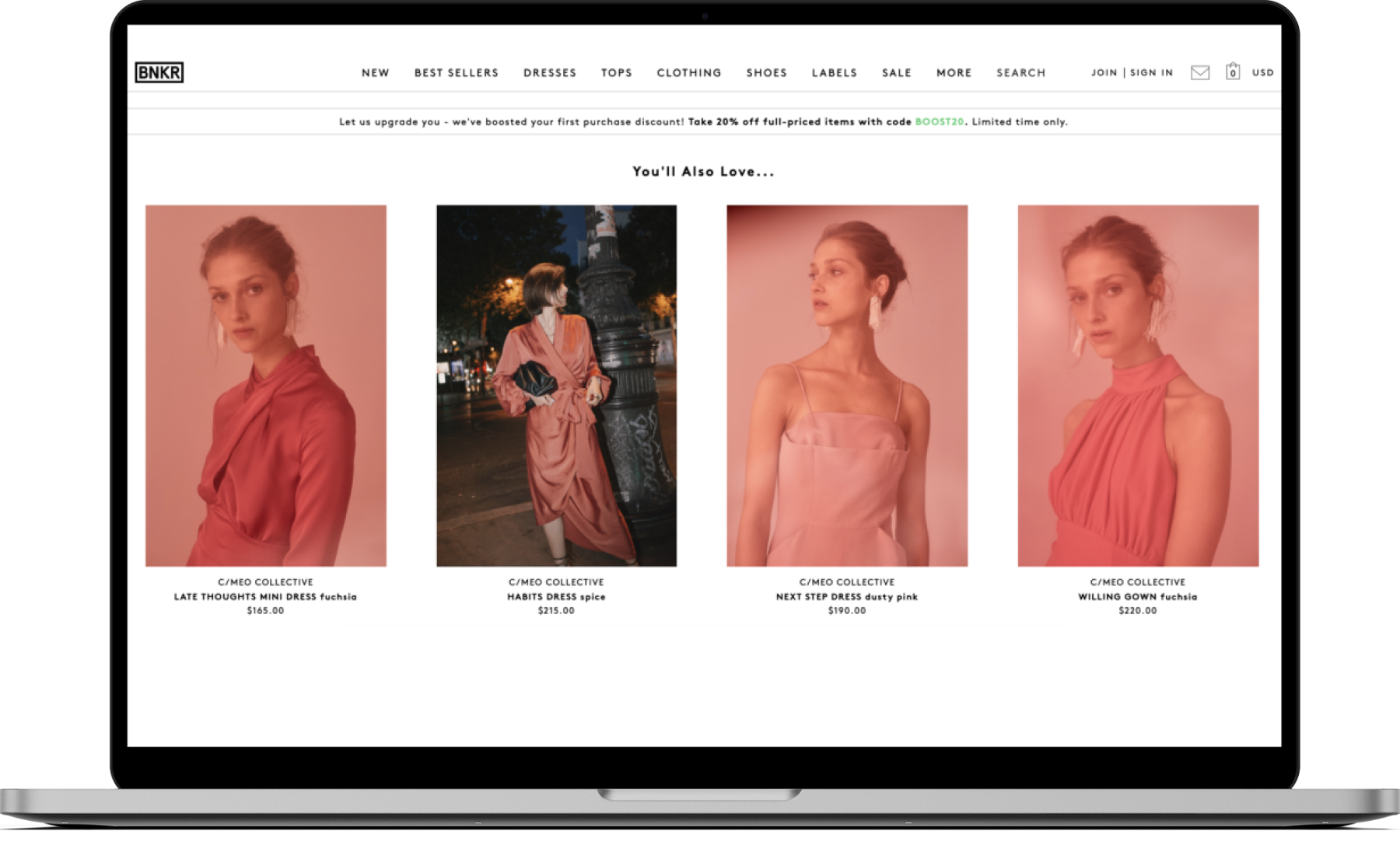Viewport: 1400px width, 852px height.
Task: Click the $215.00 price
Action: (556, 611)
